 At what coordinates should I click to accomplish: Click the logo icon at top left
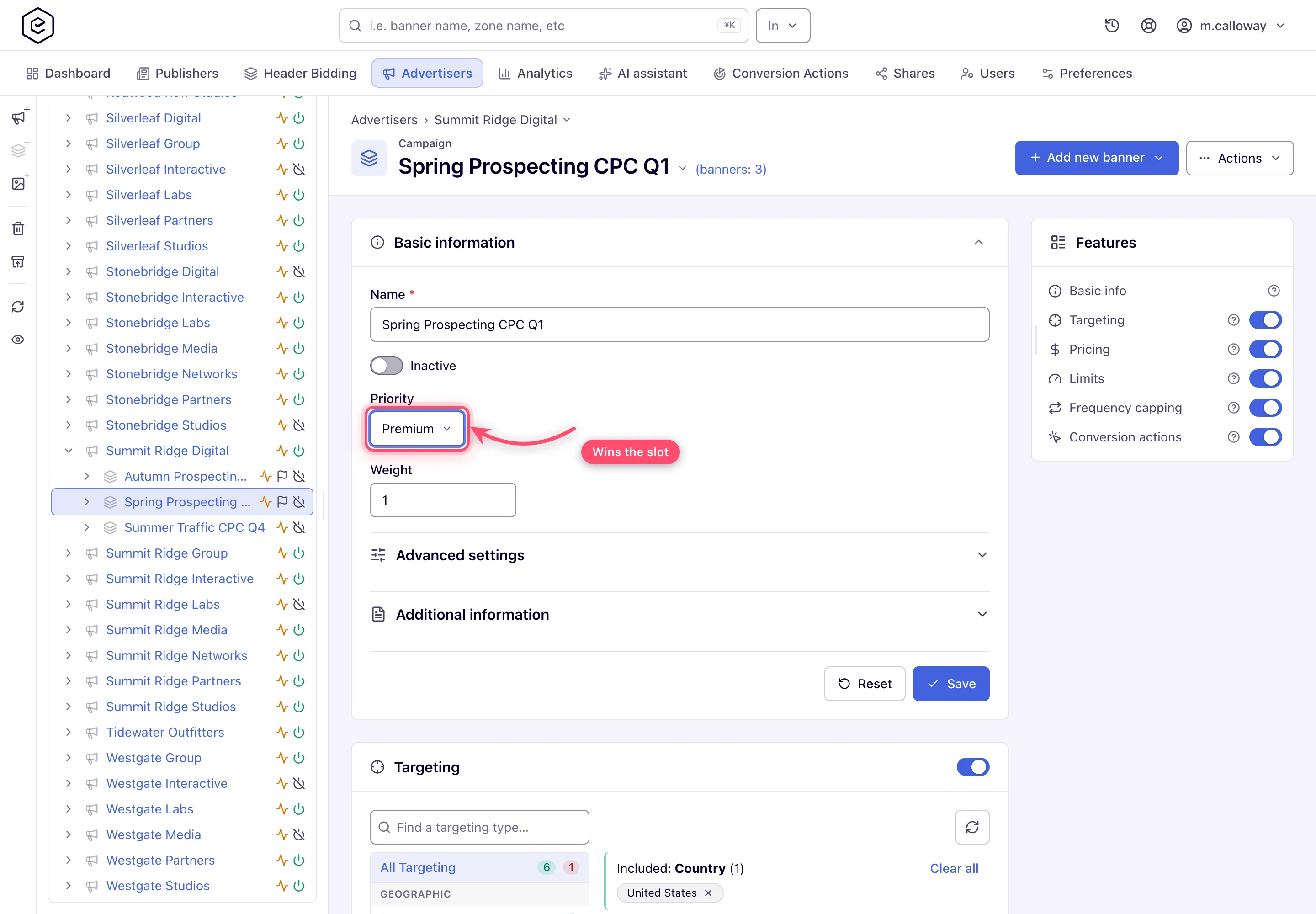click(x=38, y=26)
